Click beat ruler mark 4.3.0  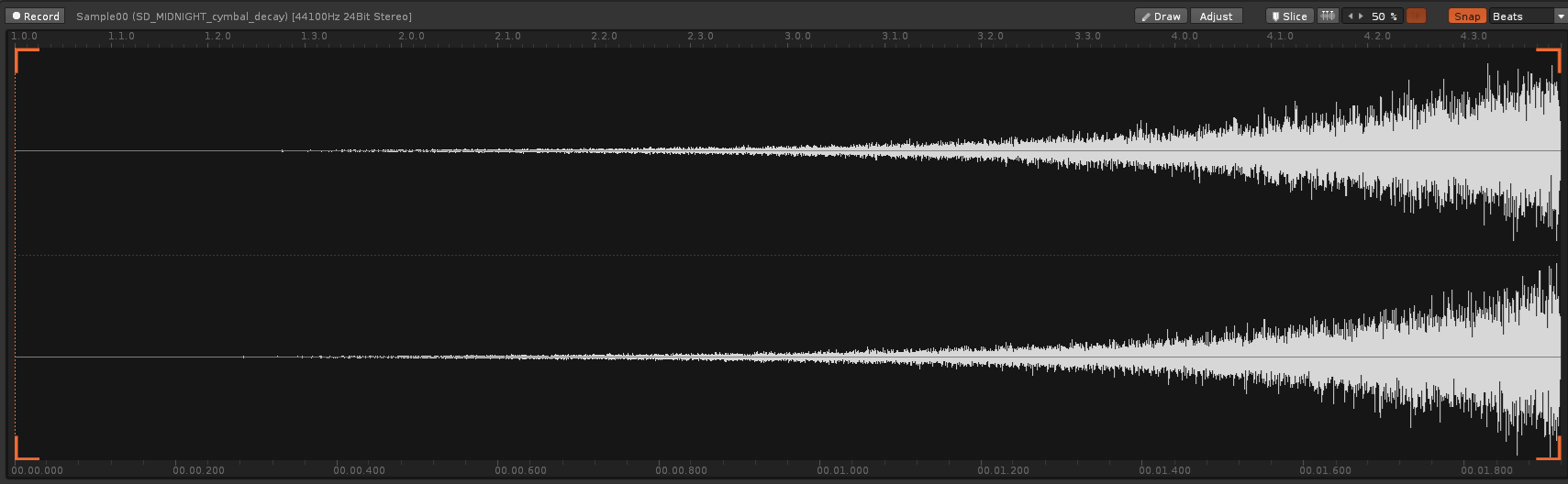1473,37
